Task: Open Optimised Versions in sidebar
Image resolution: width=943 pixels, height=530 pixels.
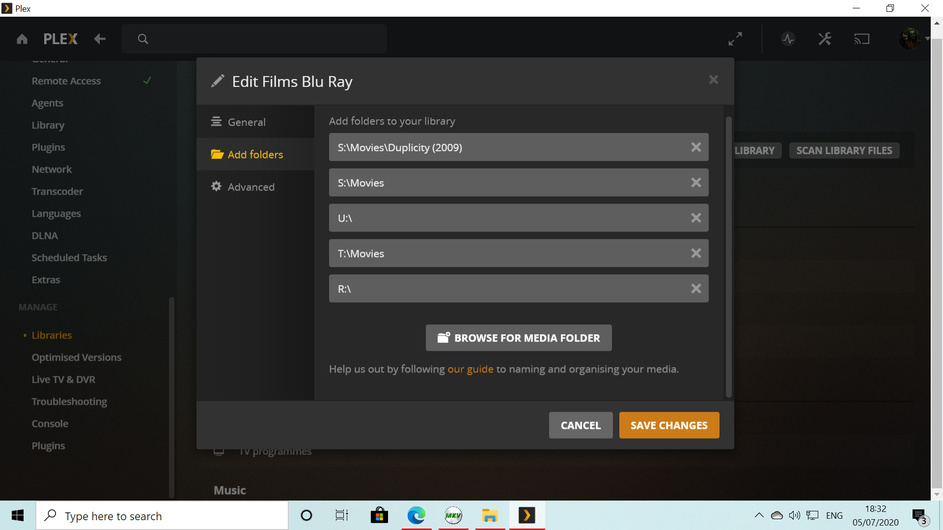Action: 76,357
